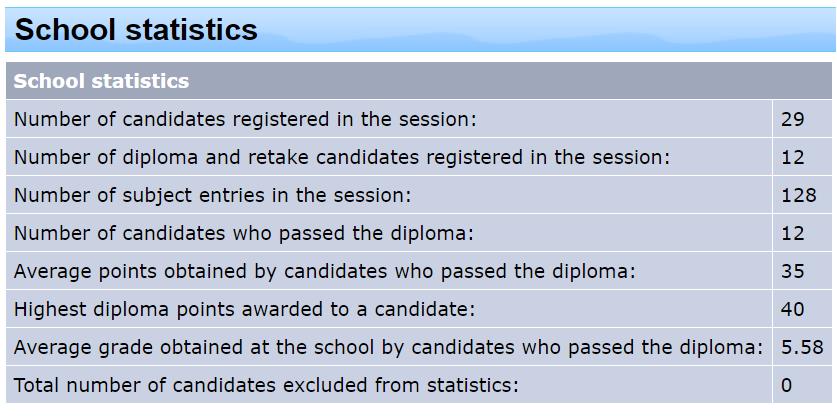Click the candidates excluded from statistics label
The height and width of the screenshot is (416, 837).
click(x=266, y=386)
